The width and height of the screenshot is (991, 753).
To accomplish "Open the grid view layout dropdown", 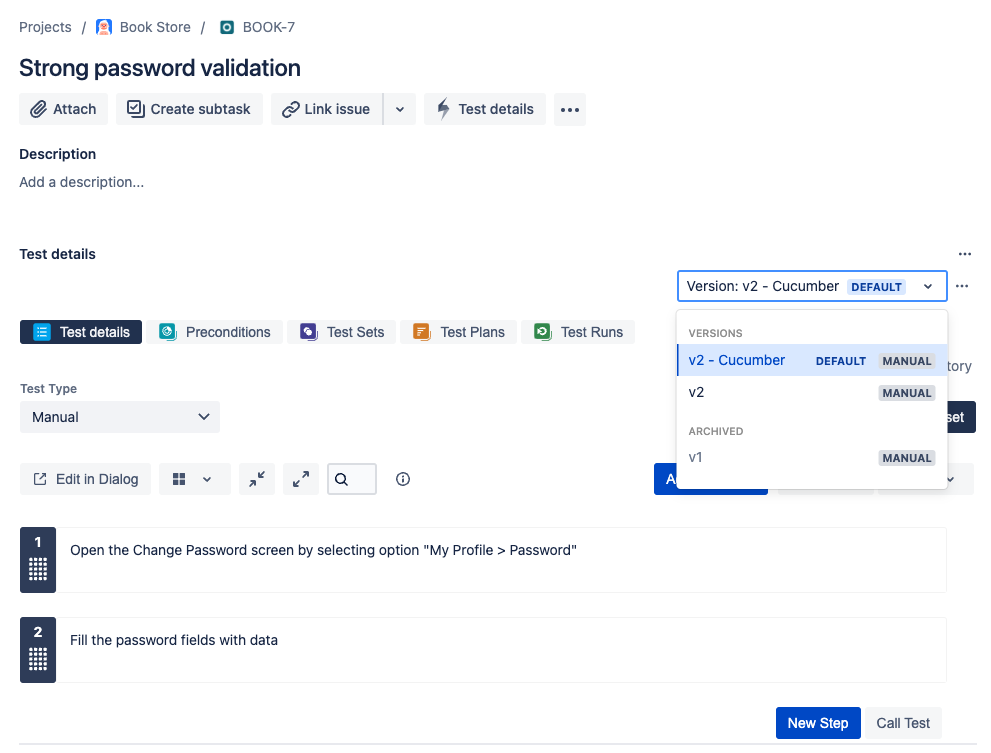I will coord(194,479).
